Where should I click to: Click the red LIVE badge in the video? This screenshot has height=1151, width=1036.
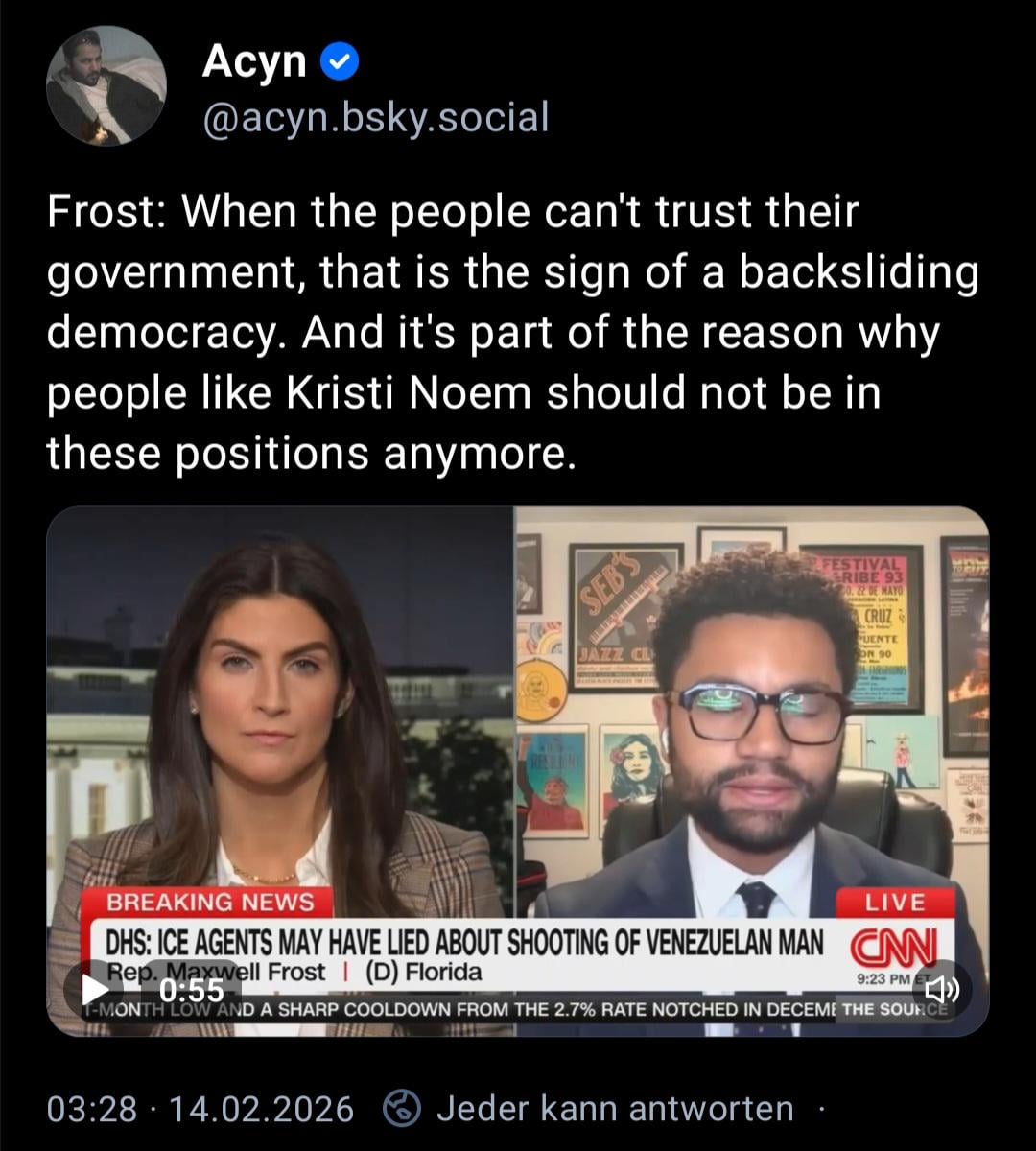895,903
